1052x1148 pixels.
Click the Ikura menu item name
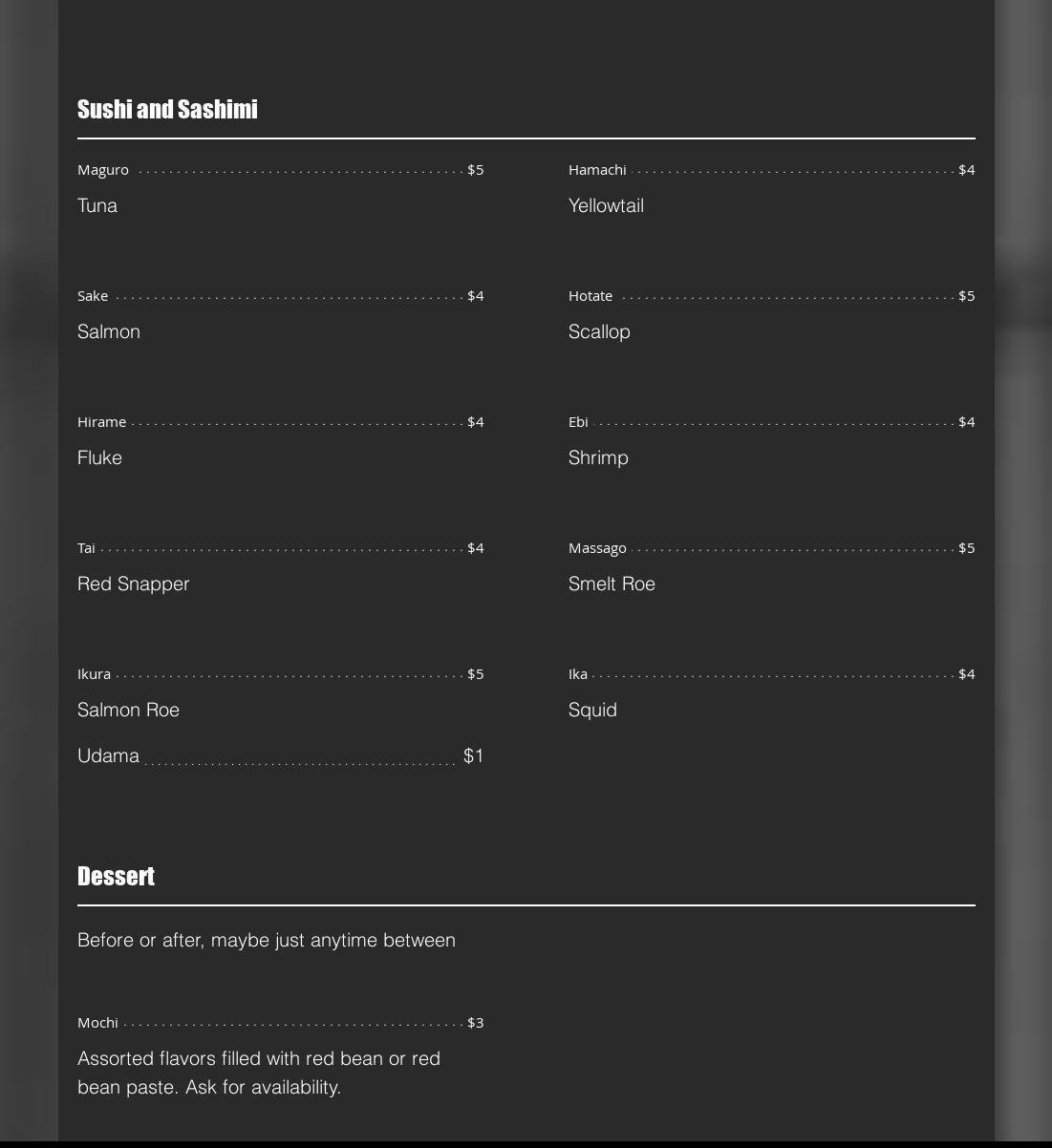[94, 674]
